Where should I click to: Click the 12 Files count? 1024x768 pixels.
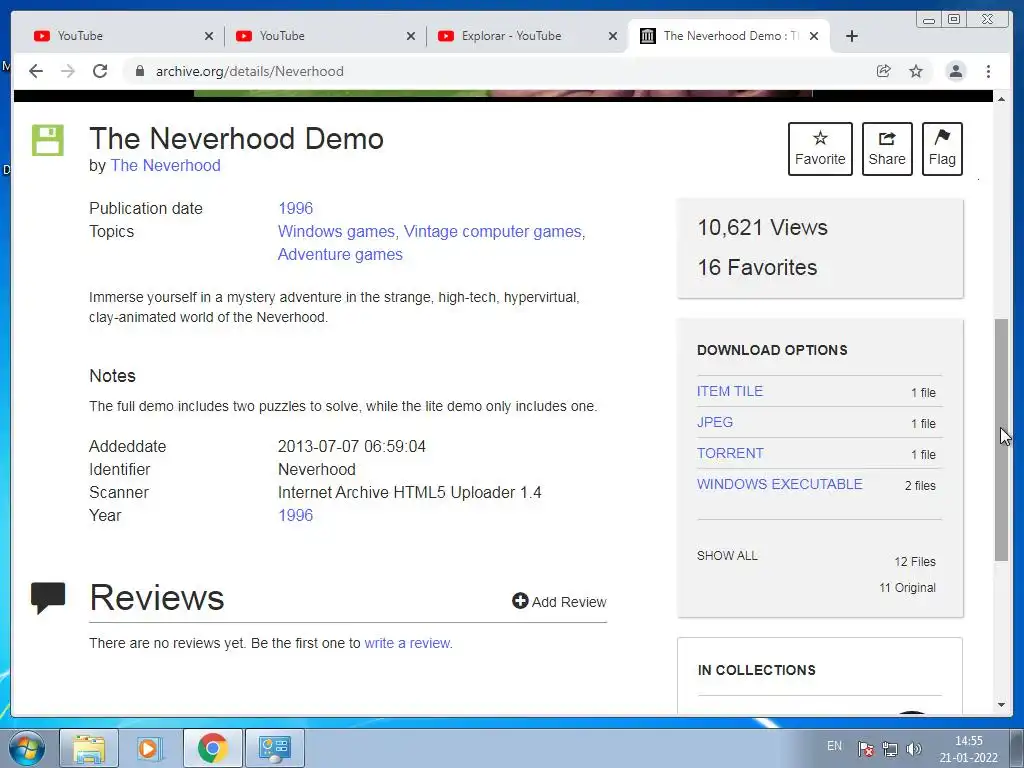pos(915,562)
